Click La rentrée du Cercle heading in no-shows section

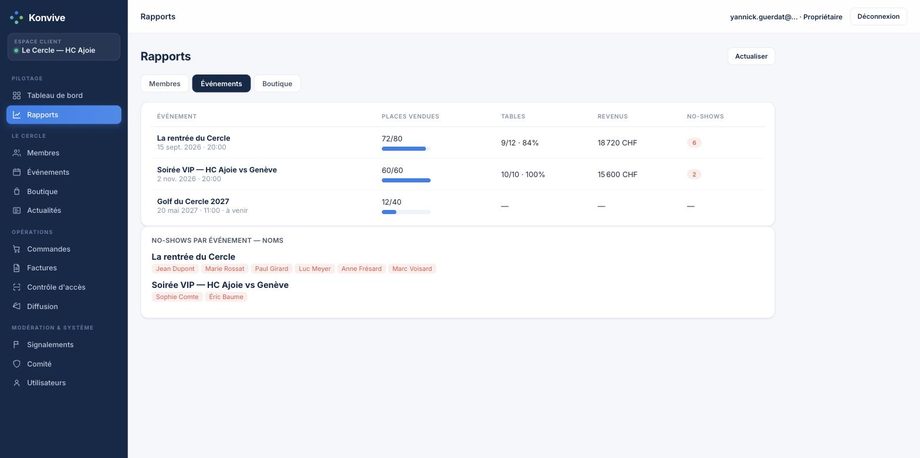[x=194, y=257]
